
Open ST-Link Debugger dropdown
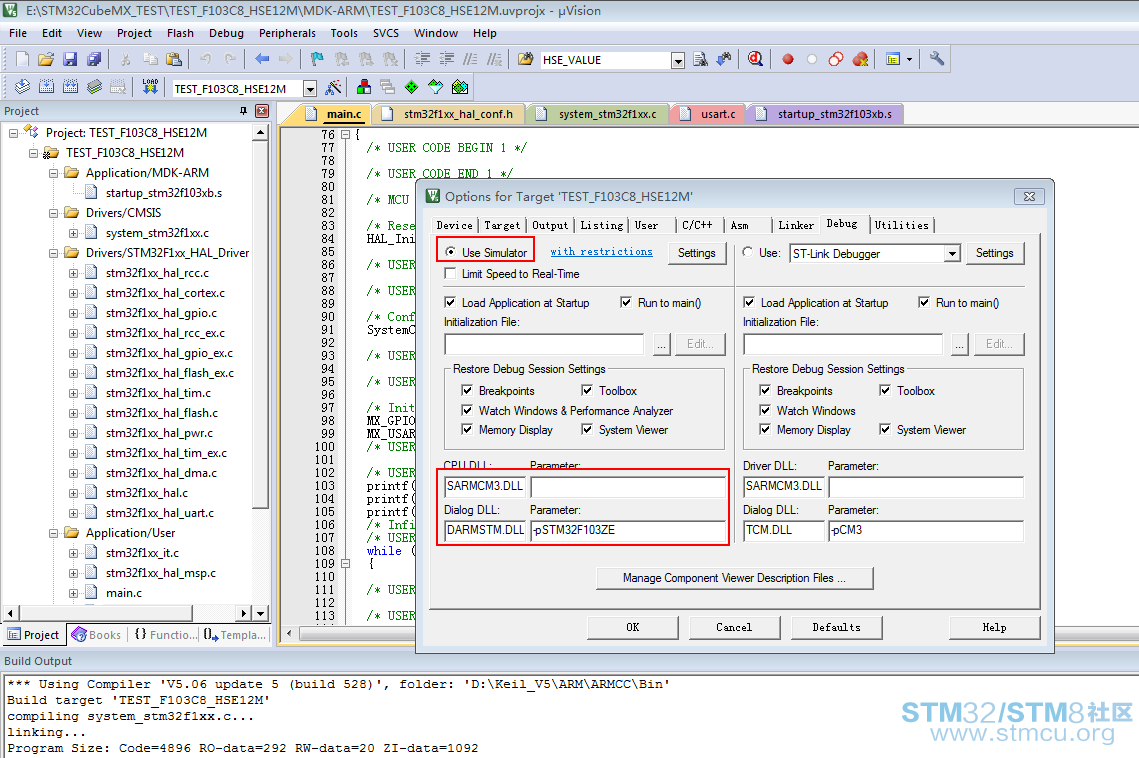coord(952,254)
